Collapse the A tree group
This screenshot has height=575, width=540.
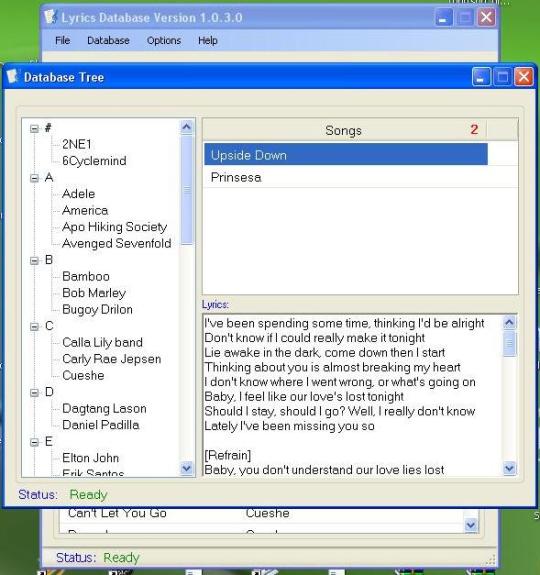pos(34,178)
